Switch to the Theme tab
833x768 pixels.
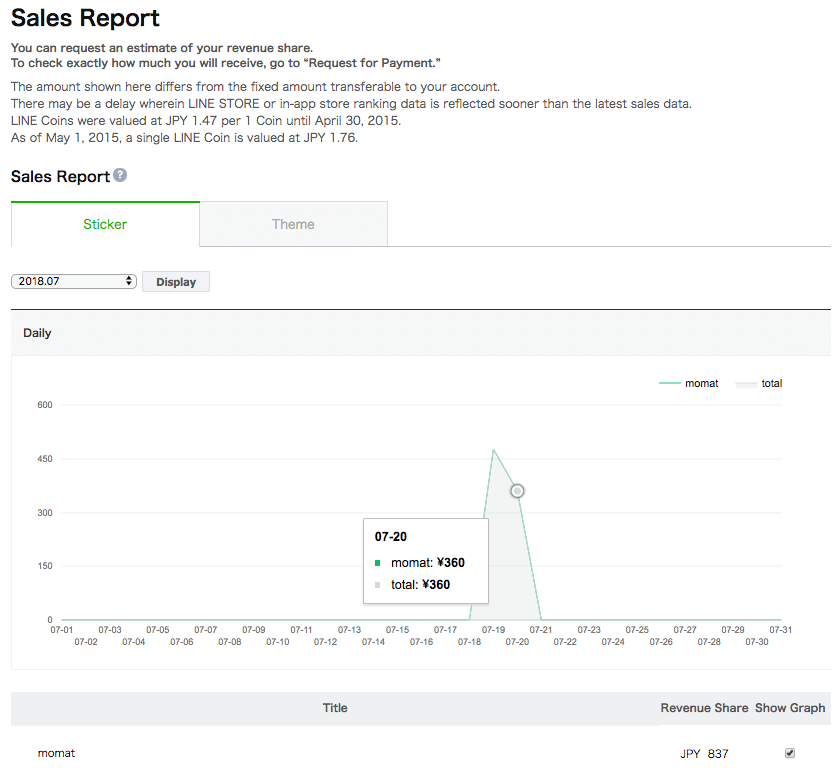[293, 224]
